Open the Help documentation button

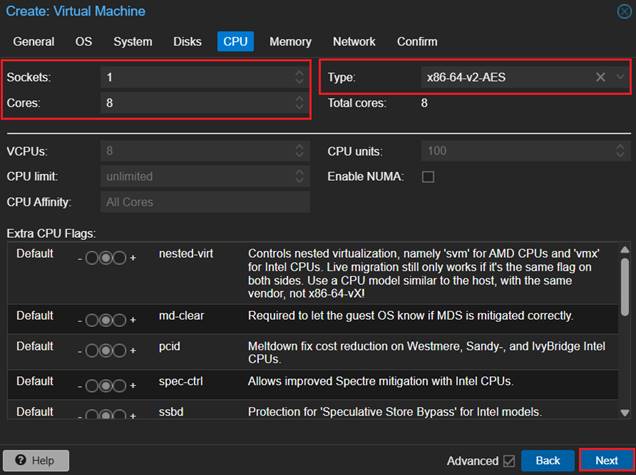(35, 460)
